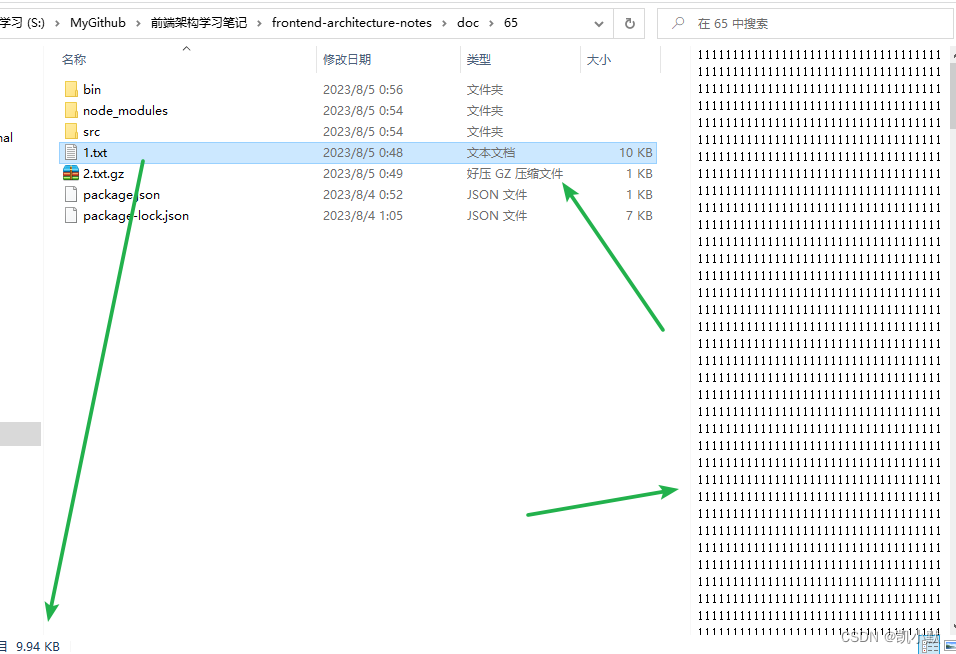Image resolution: width=956 pixels, height=654 pixels.
Task: Select the 1.txt file name
Action: tap(95, 152)
